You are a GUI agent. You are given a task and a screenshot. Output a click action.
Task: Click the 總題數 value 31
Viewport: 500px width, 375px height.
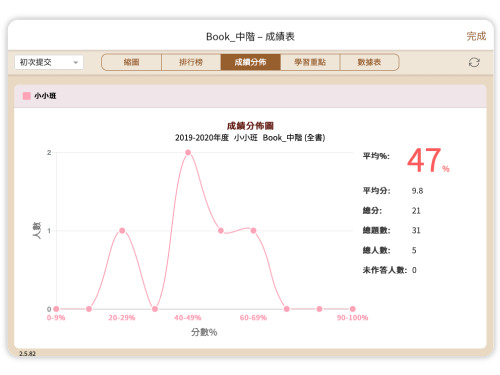point(416,230)
